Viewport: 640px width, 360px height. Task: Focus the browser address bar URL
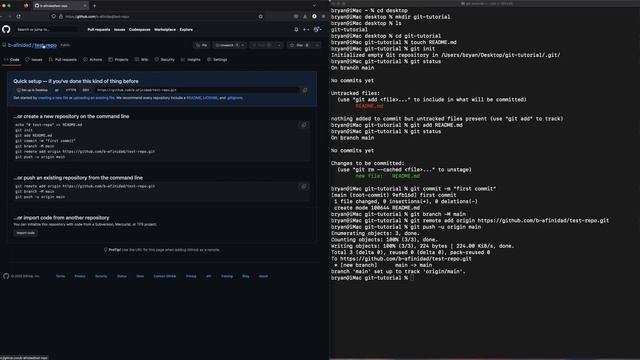click(98, 17)
